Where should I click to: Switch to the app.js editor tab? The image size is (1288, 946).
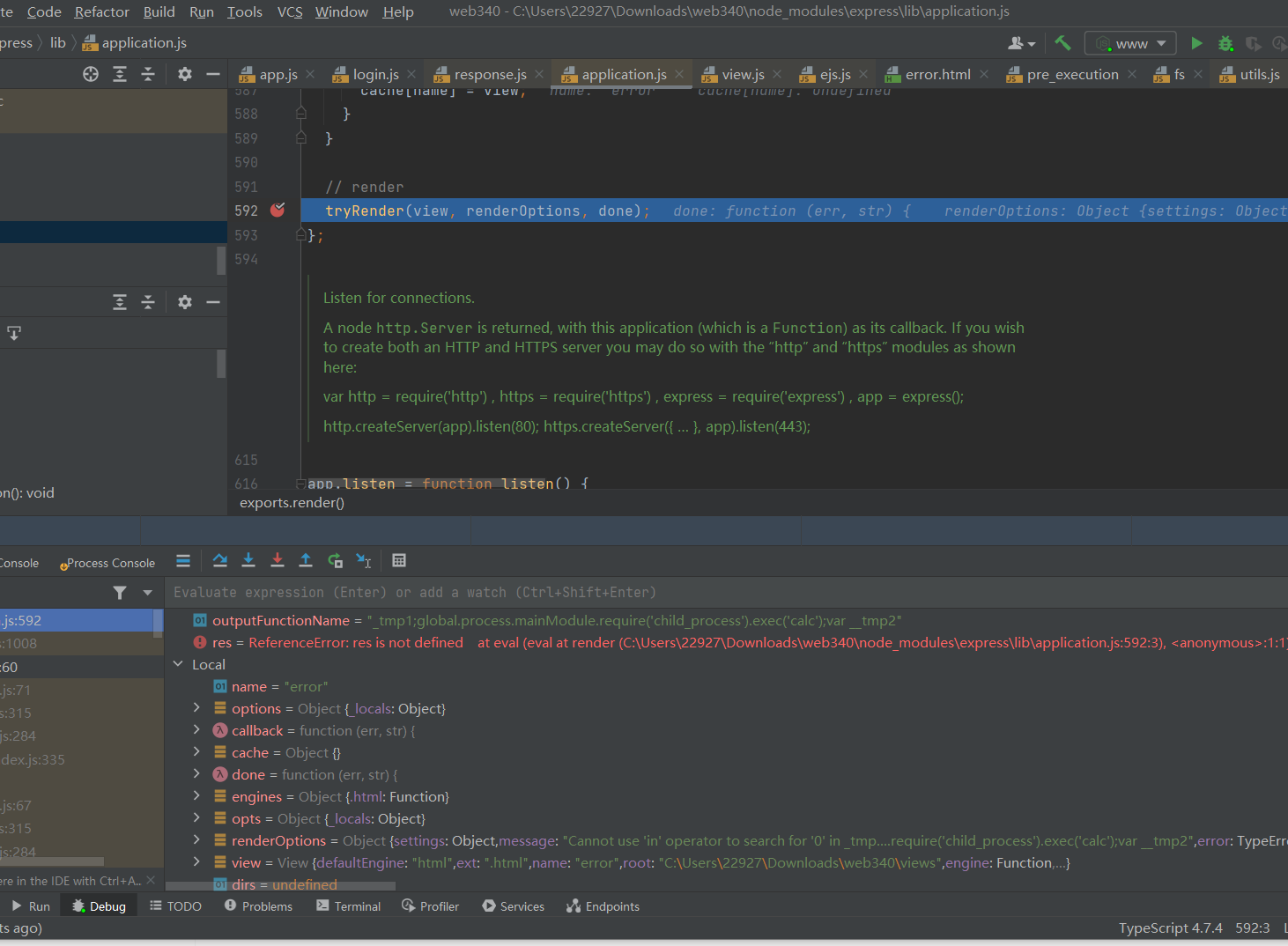click(278, 75)
